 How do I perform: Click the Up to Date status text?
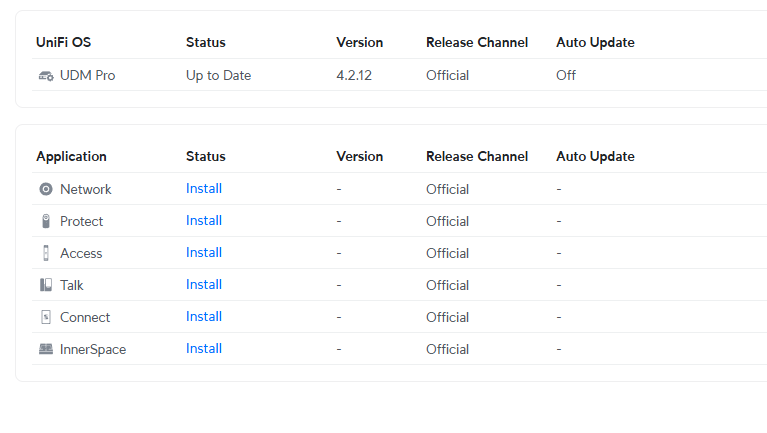point(218,75)
